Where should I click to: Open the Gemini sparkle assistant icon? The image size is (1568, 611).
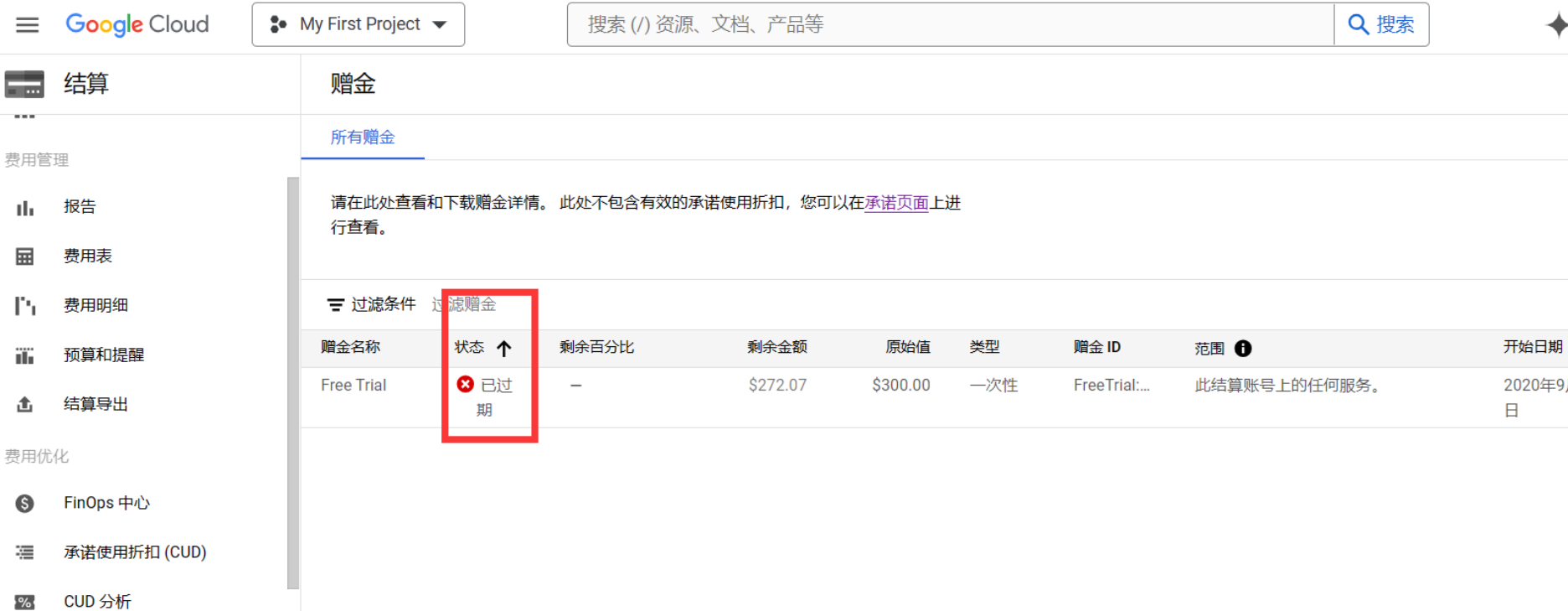[x=1556, y=25]
